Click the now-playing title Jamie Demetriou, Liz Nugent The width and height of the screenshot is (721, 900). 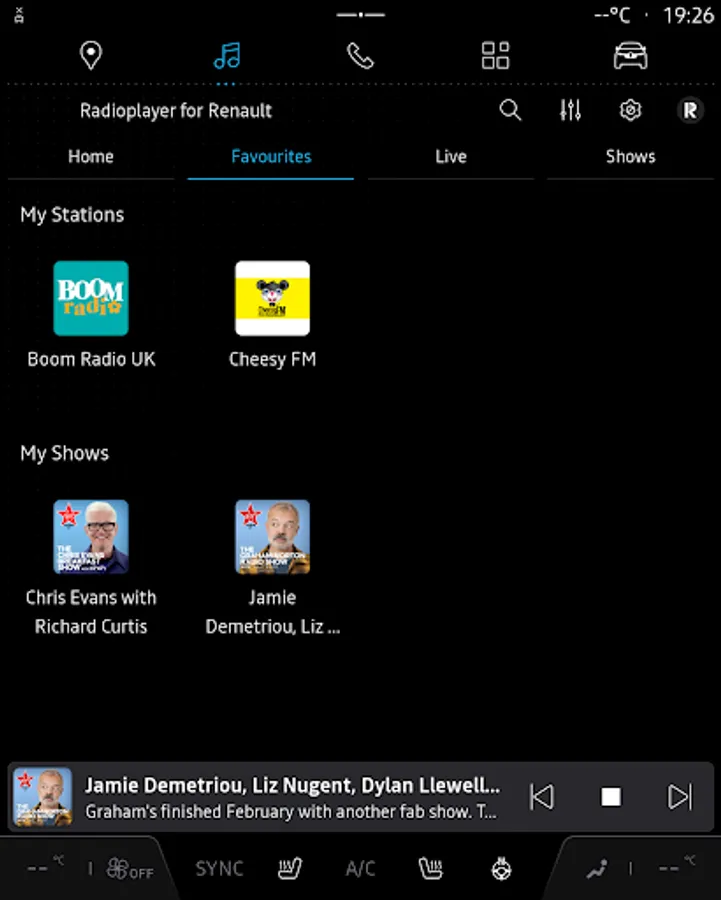(x=292, y=785)
